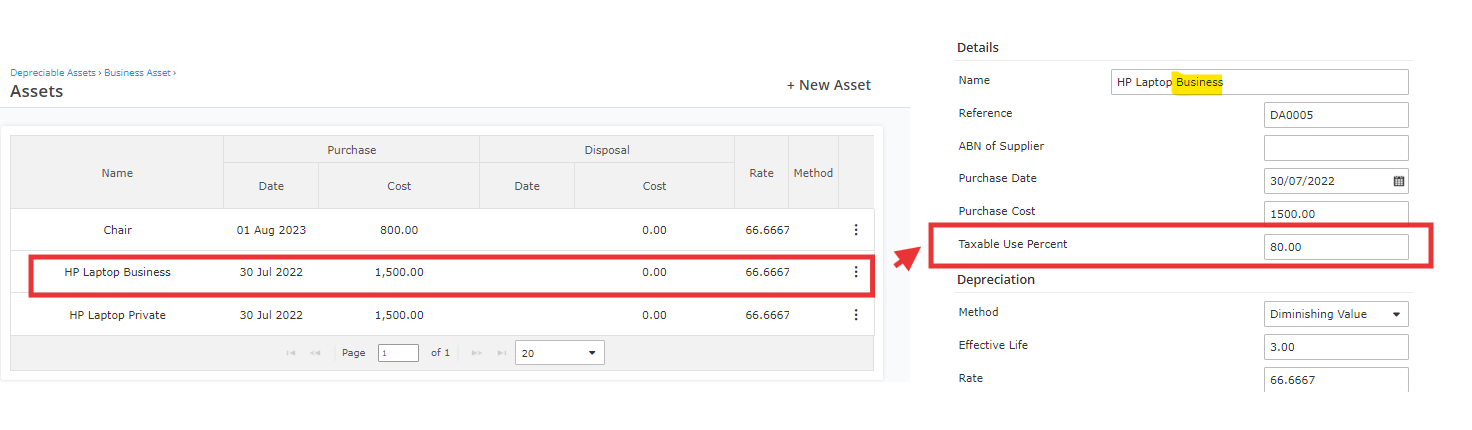Click the Taxable Use Percent field 80.00
Screen dimensions: 1472x430
coord(1336,247)
